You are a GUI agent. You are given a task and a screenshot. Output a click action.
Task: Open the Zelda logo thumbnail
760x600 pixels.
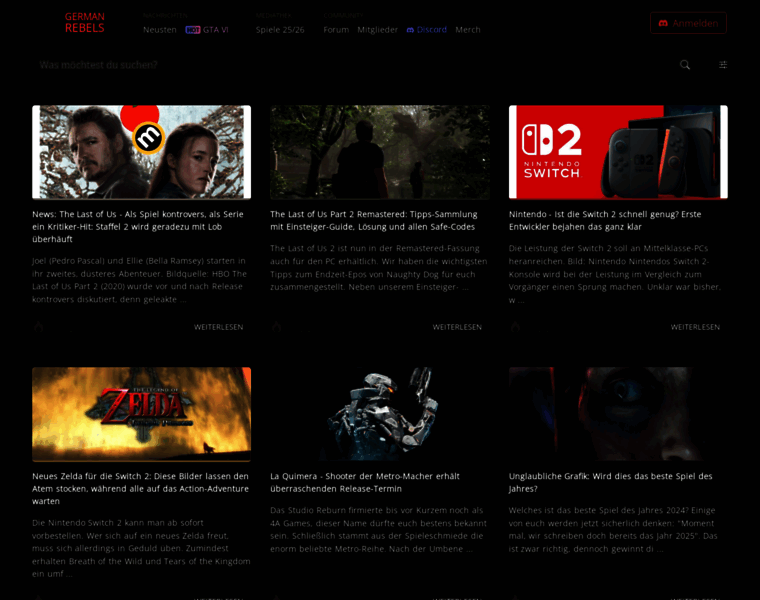coord(142,414)
